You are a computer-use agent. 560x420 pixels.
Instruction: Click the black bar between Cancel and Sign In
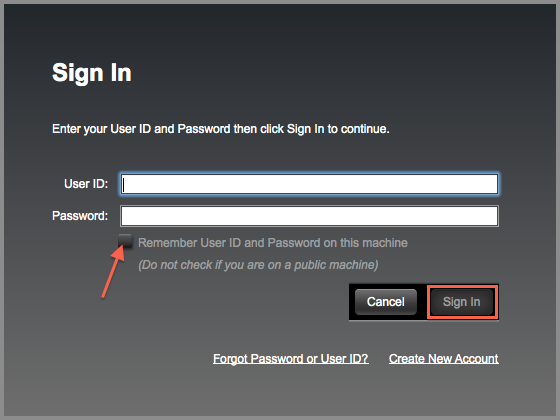(x=422, y=302)
